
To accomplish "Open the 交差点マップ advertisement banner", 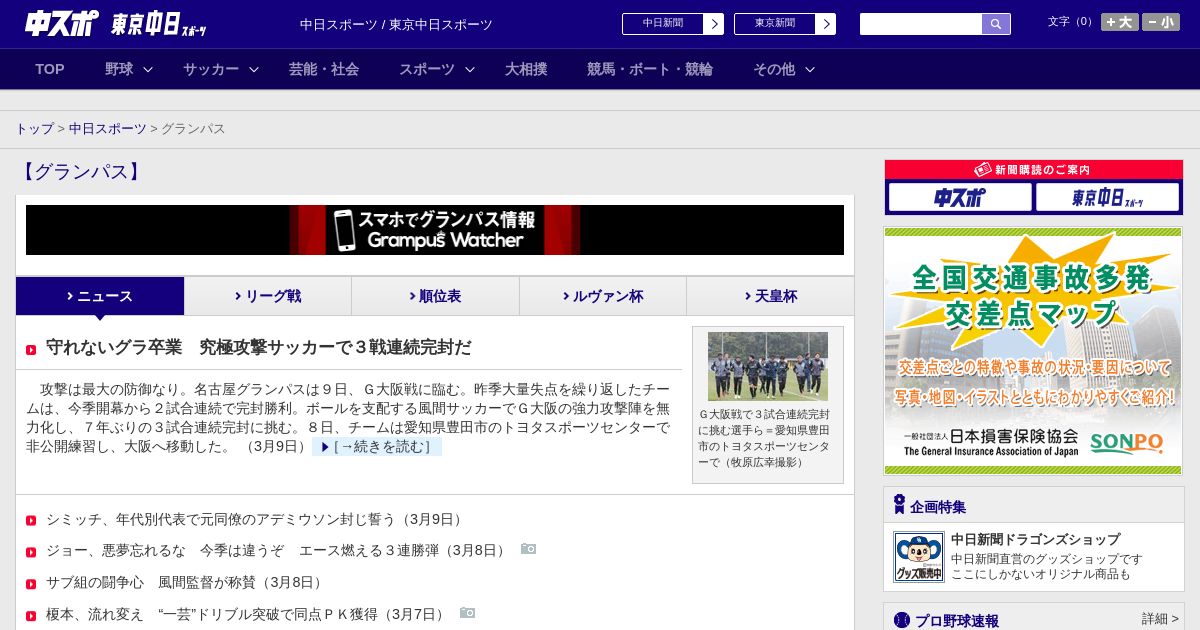I will [x=1033, y=351].
